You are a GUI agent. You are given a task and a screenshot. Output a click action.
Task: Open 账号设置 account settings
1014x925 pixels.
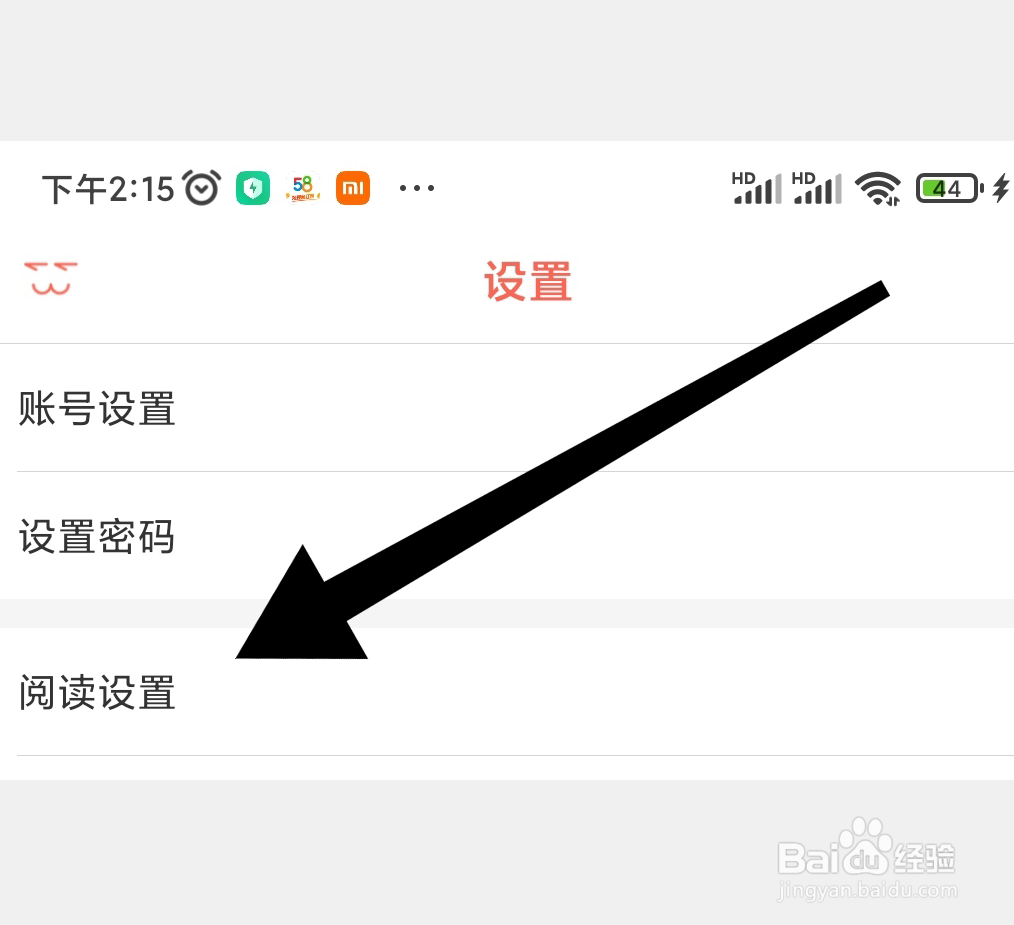coord(507,408)
